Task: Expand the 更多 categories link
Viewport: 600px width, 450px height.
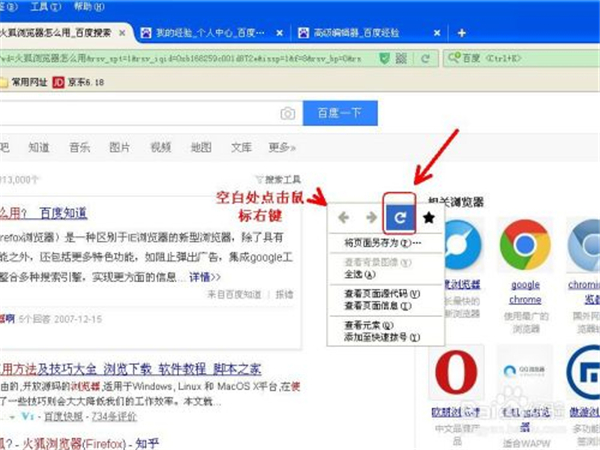Action: (x=282, y=147)
